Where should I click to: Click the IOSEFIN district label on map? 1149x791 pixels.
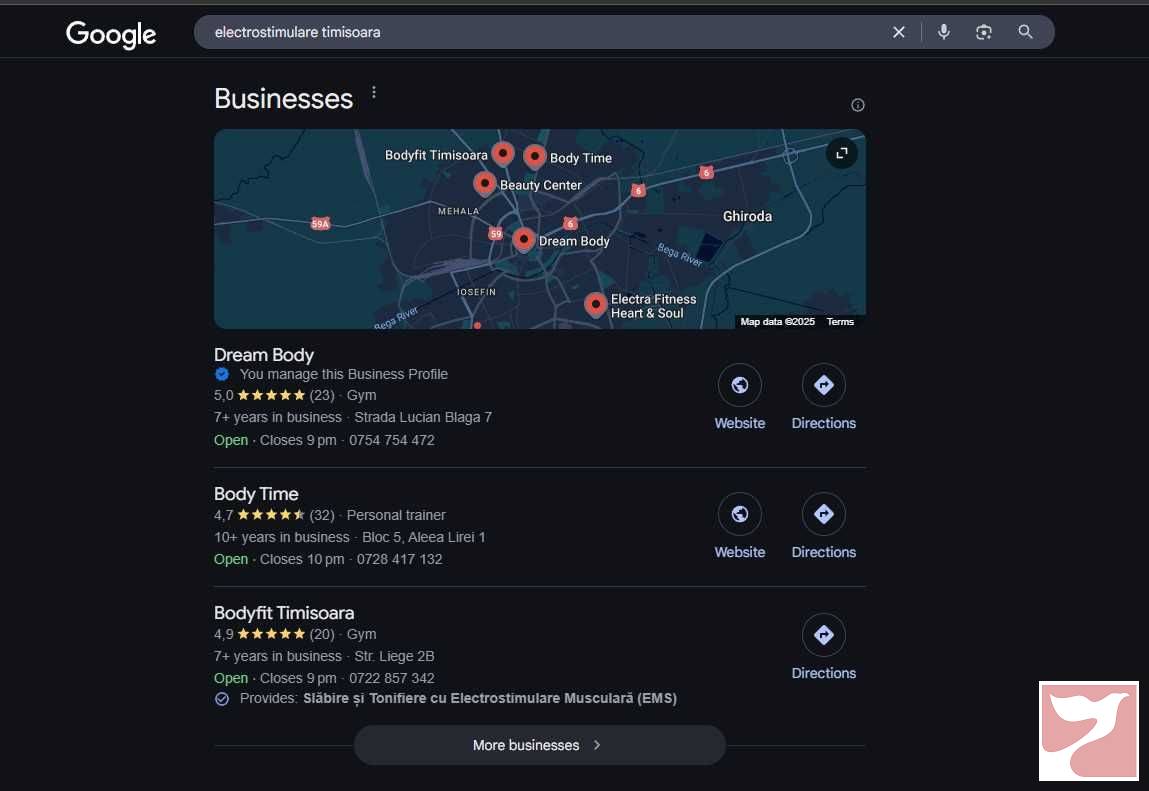[x=476, y=292]
